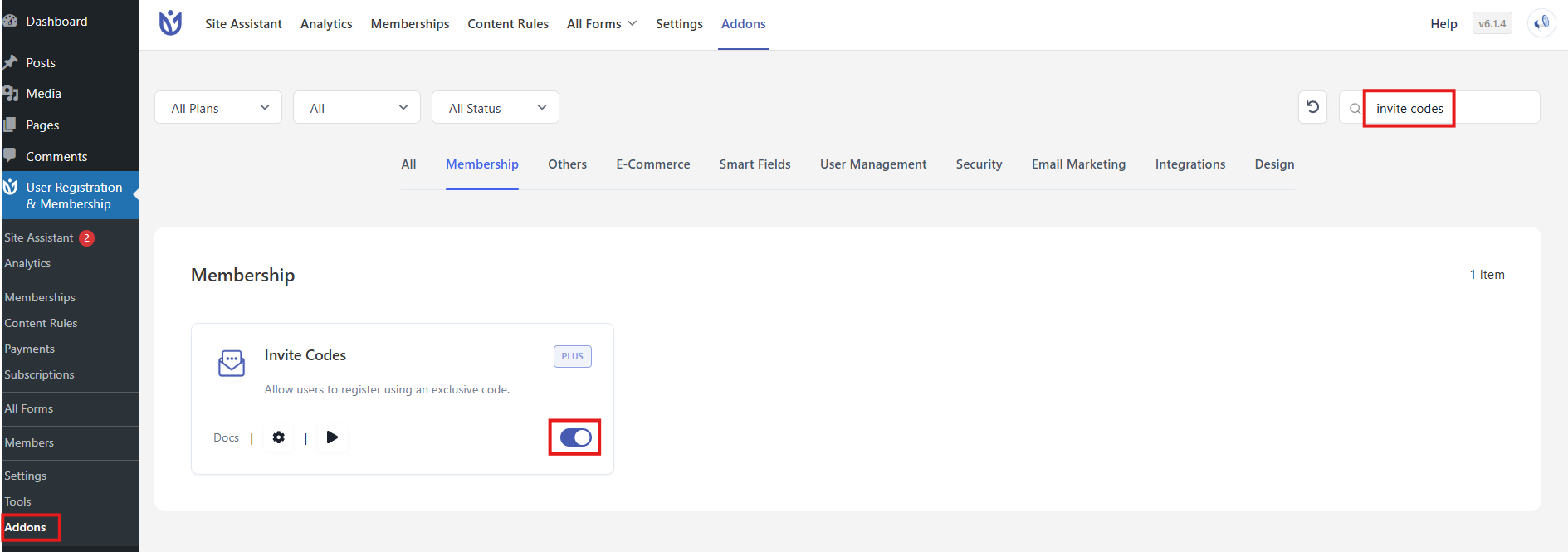Click the Membership section heading
Image resolution: width=1568 pixels, height=552 pixels.
pyautogui.click(x=242, y=275)
